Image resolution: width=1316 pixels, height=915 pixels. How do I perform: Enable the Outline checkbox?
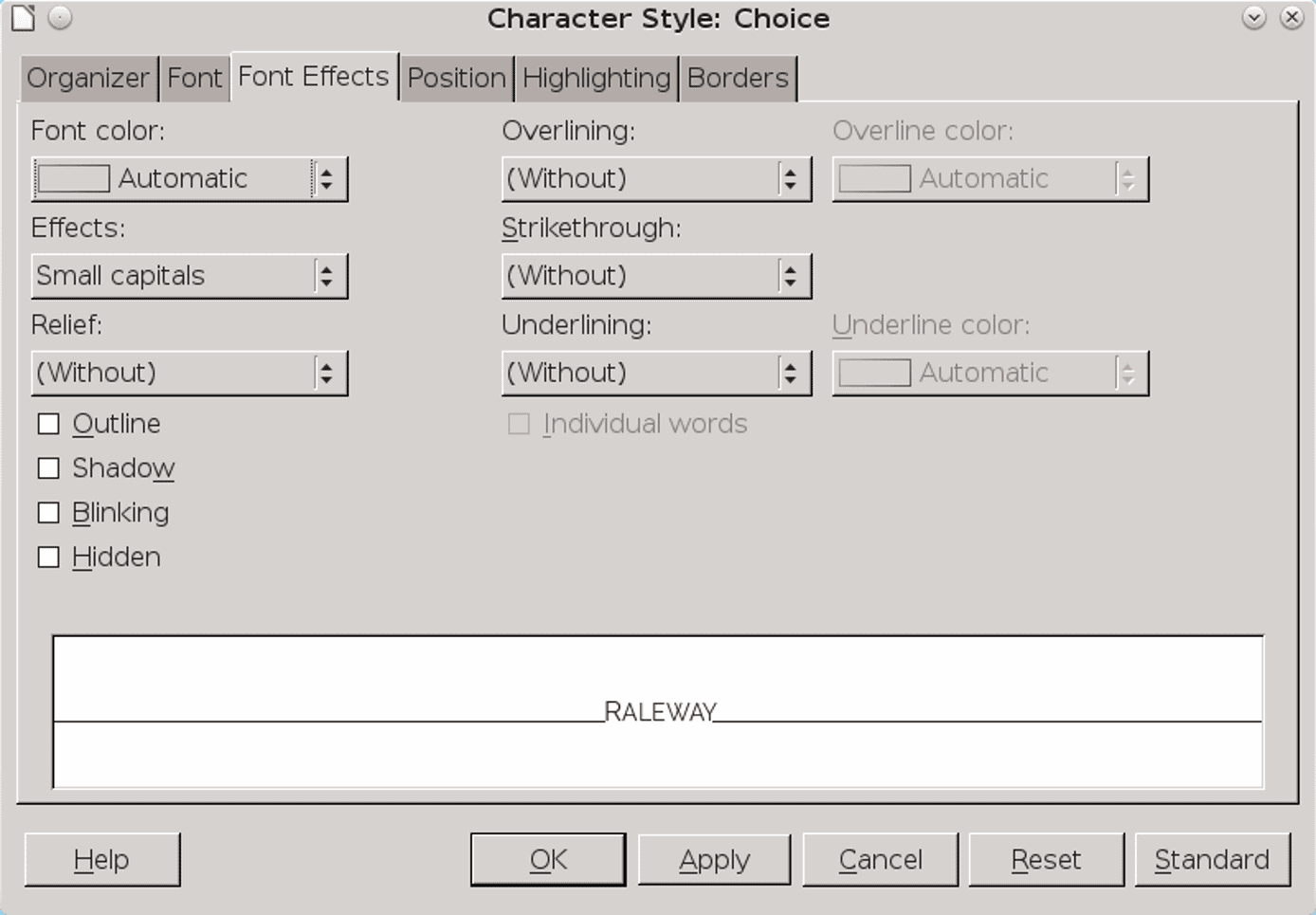click(x=48, y=424)
